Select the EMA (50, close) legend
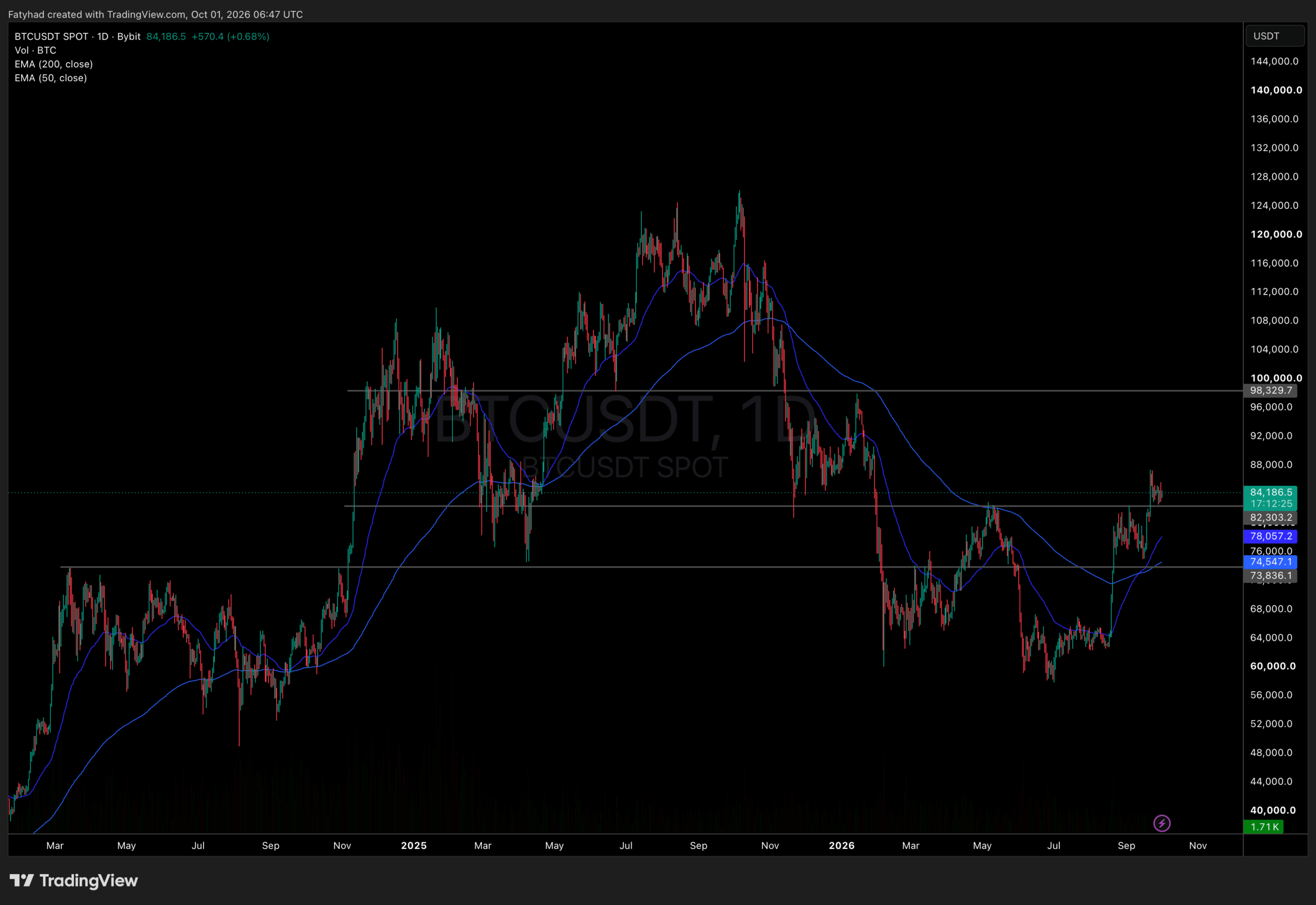 [x=51, y=78]
